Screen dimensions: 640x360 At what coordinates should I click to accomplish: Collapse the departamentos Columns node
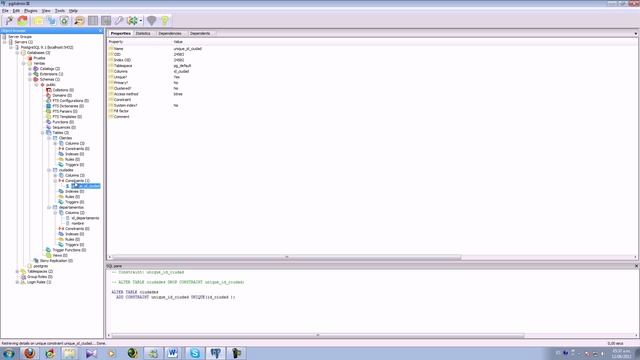(x=55, y=213)
